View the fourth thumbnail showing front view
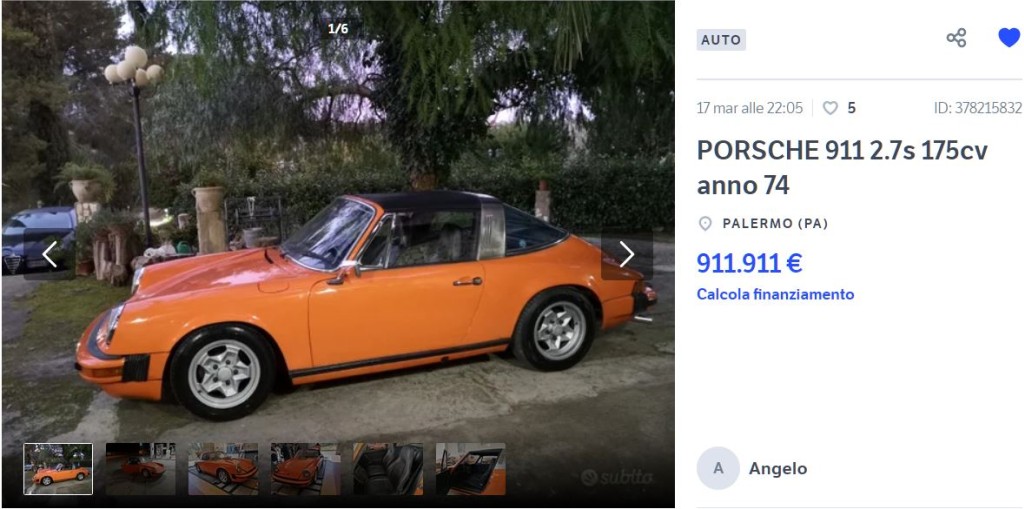 click(306, 468)
